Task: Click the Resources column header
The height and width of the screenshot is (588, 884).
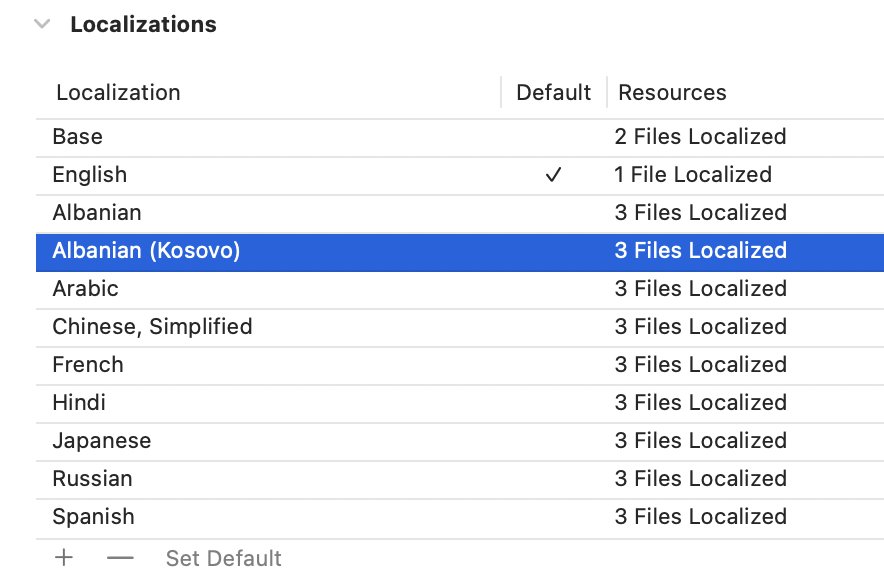Action: click(672, 93)
